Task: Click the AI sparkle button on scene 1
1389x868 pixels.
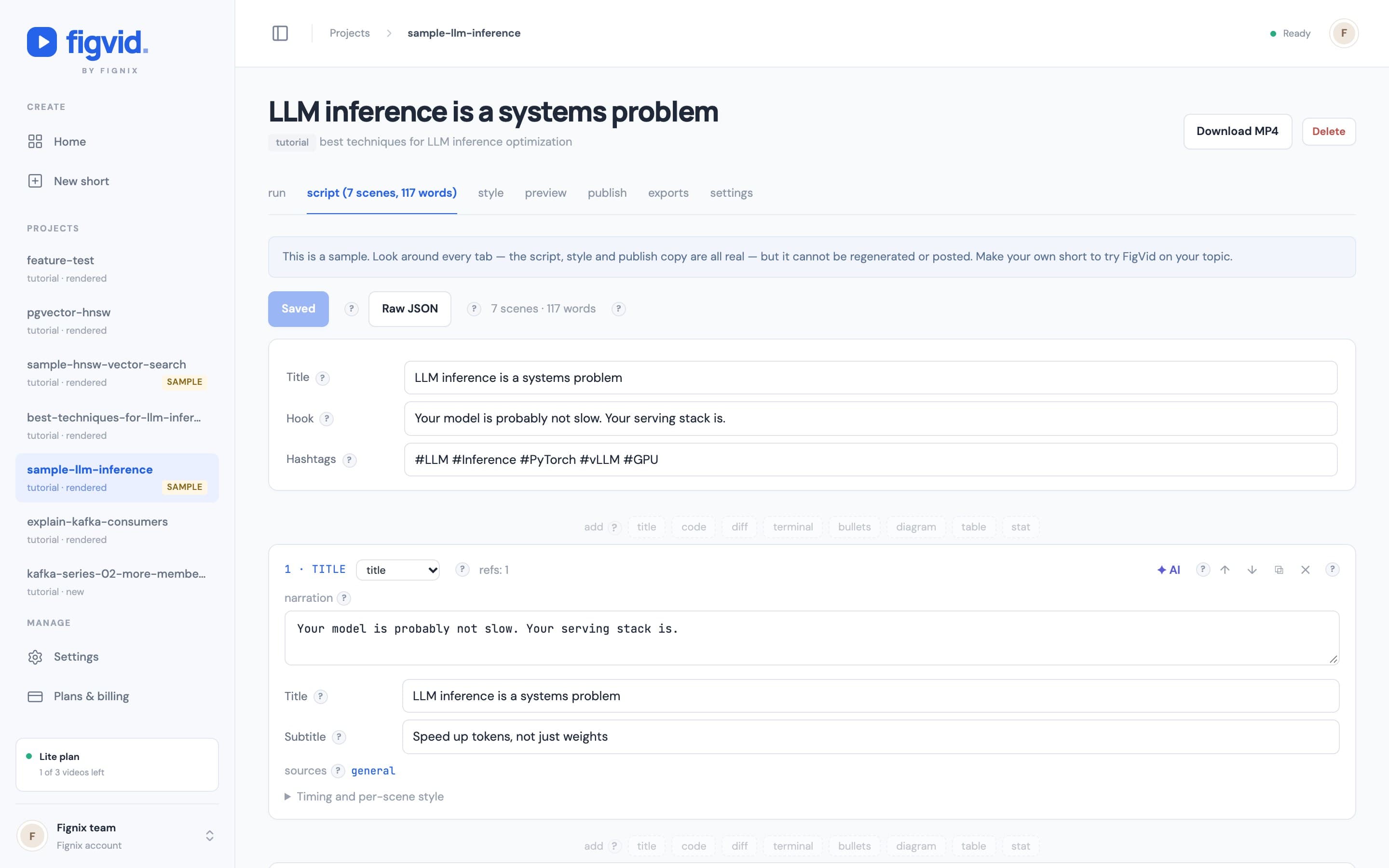Action: point(1169,570)
